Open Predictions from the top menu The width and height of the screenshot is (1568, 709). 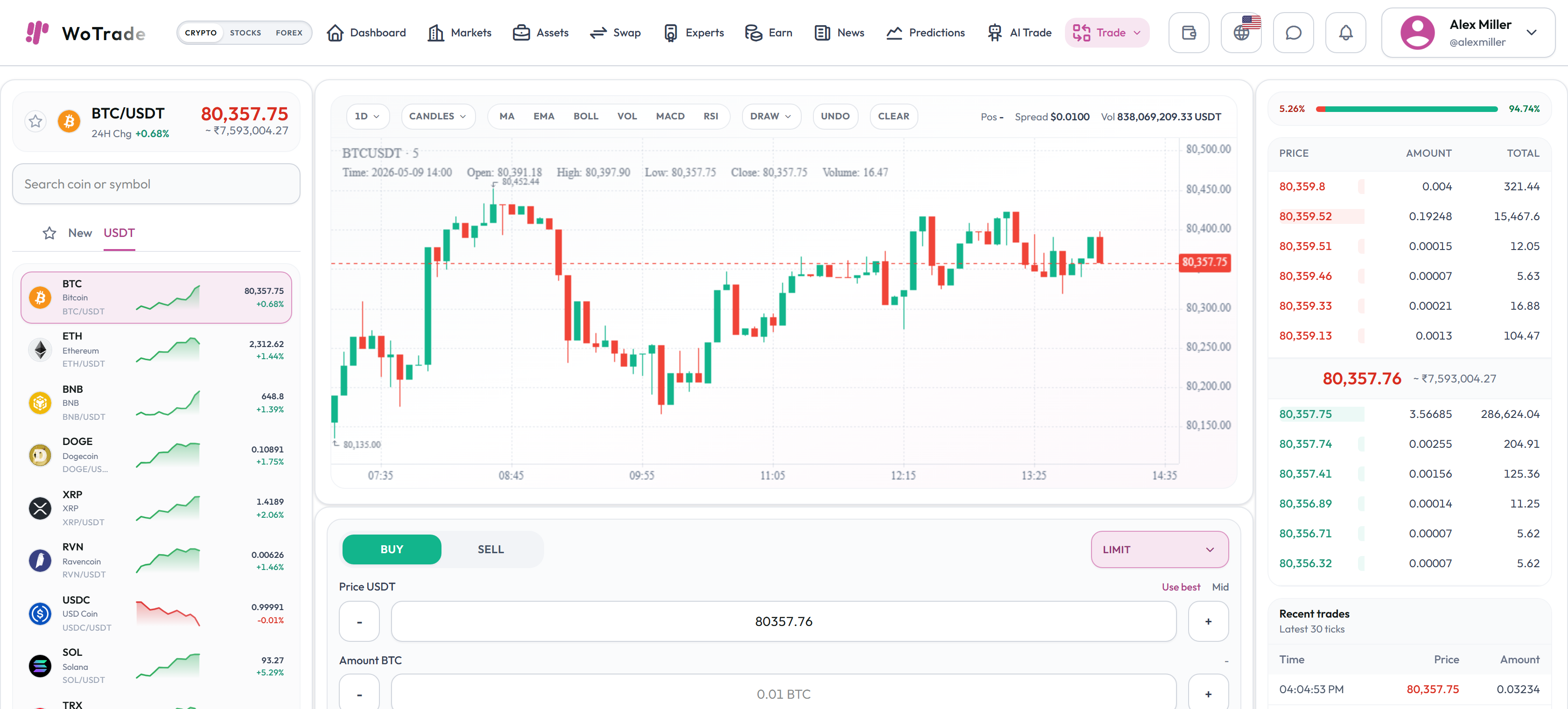pyautogui.click(x=925, y=33)
